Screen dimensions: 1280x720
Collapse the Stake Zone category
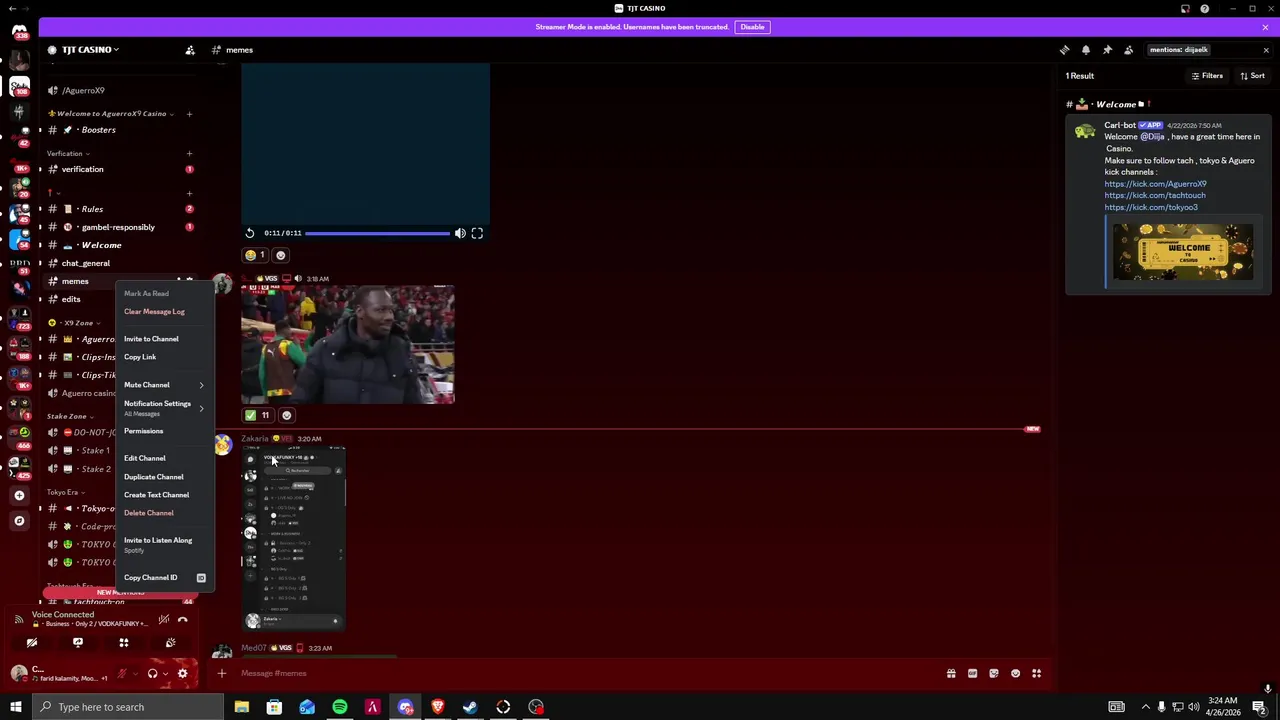coord(70,416)
